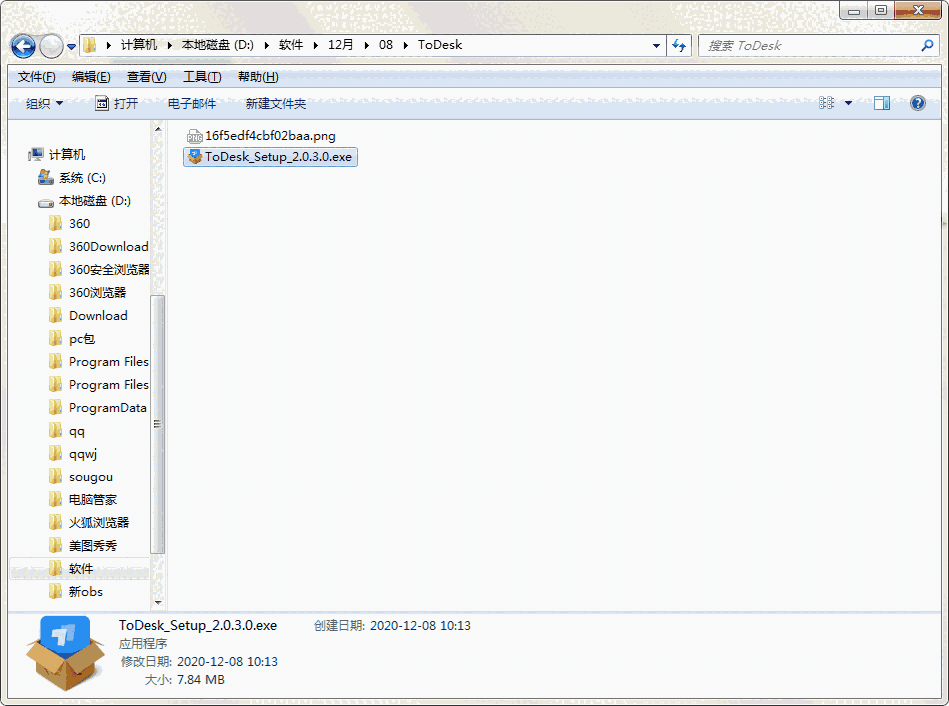Click 电子邮件 in the toolbar
Screen dimensions: 949x706
click(x=191, y=104)
